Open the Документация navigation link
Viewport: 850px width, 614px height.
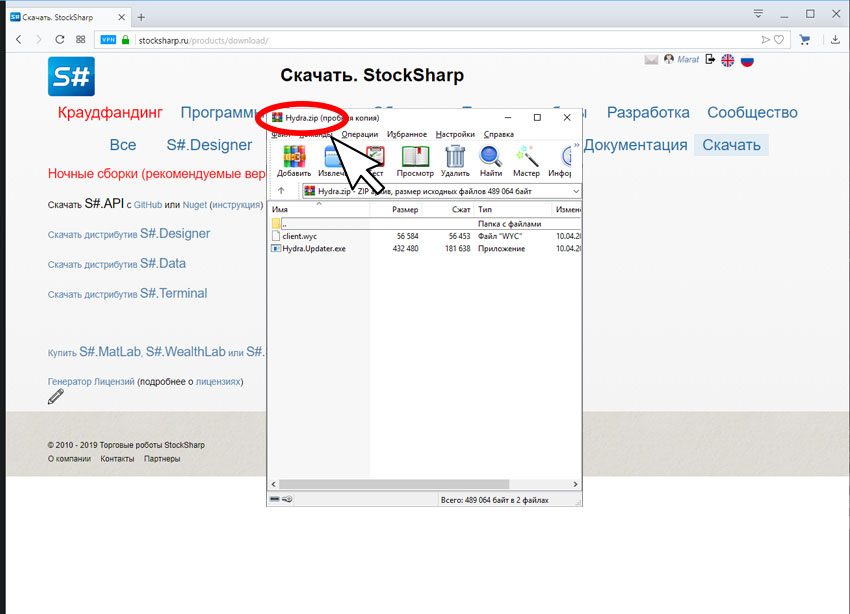(635, 145)
